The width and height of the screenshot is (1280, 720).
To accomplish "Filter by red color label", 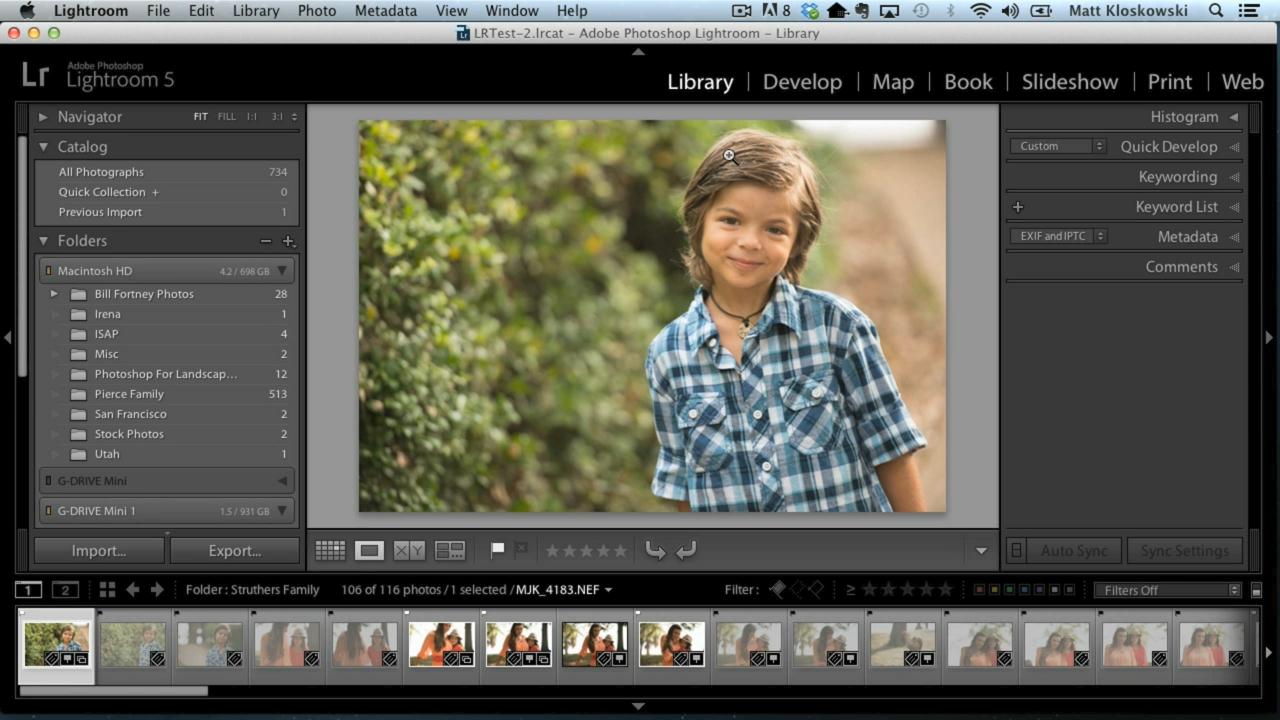I will click(979, 590).
